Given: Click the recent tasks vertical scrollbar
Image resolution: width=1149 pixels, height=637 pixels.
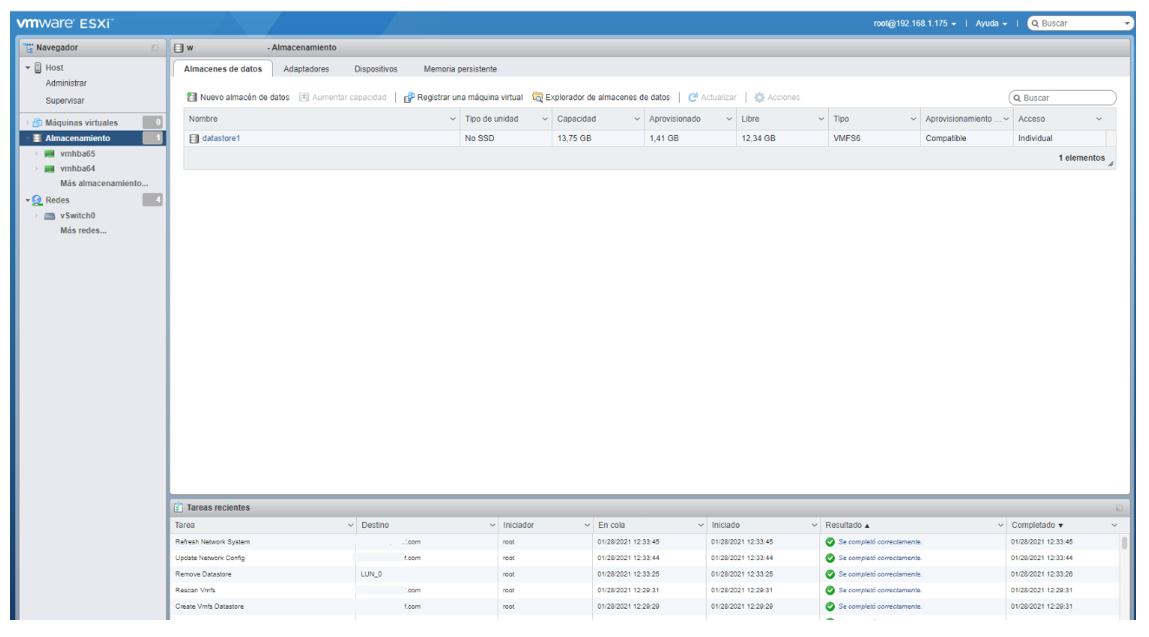Looking at the screenshot, I should [1124, 543].
